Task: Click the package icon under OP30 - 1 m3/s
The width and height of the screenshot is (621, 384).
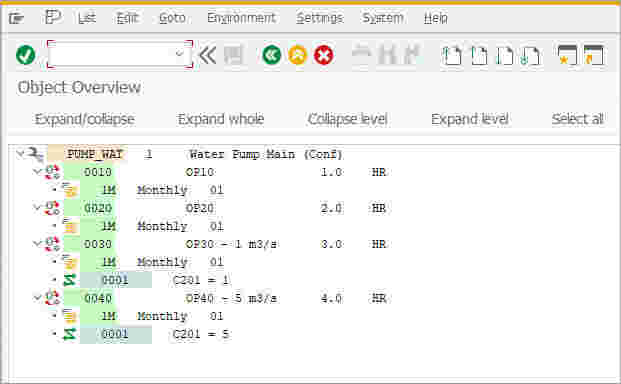Action: [x=70, y=262]
